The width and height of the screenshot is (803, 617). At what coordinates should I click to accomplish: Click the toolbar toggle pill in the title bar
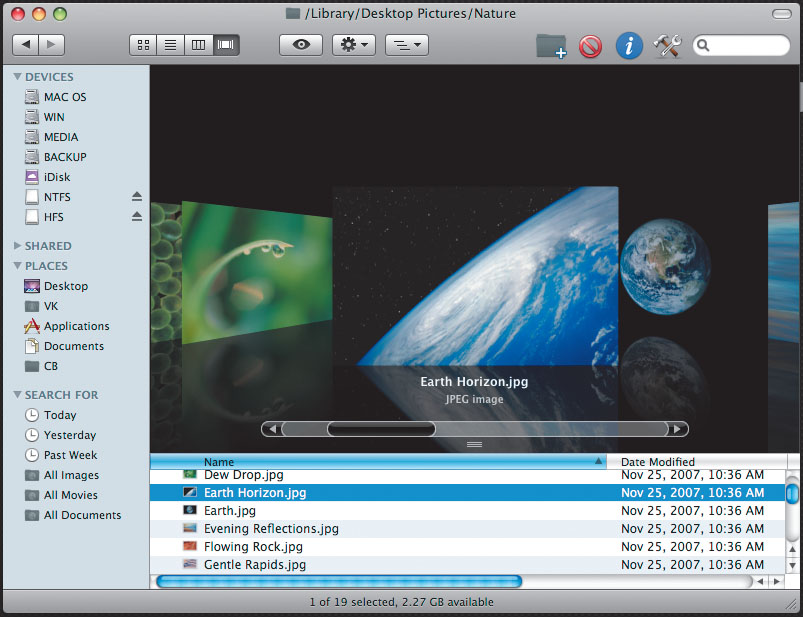point(781,14)
